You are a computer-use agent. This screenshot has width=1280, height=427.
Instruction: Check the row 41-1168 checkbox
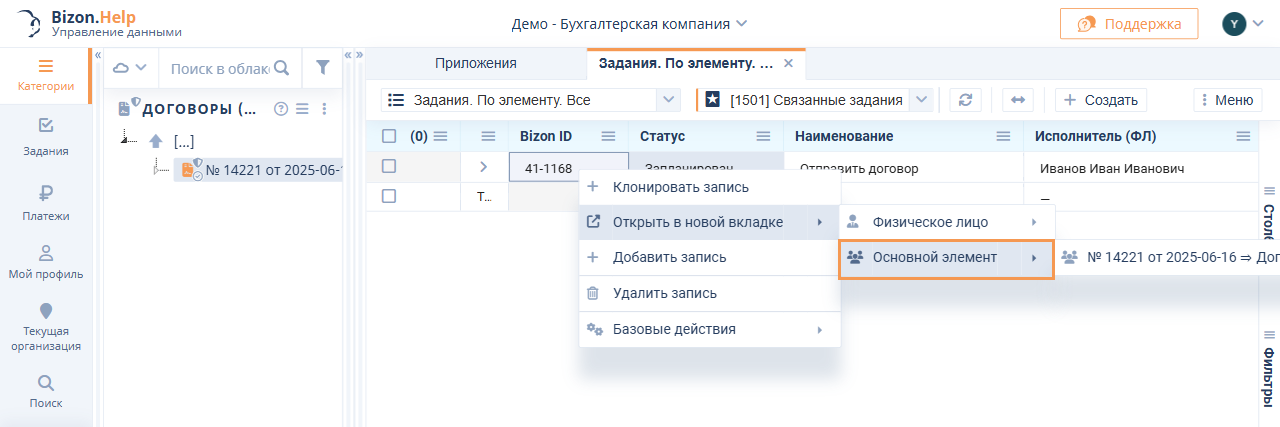(389, 167)
